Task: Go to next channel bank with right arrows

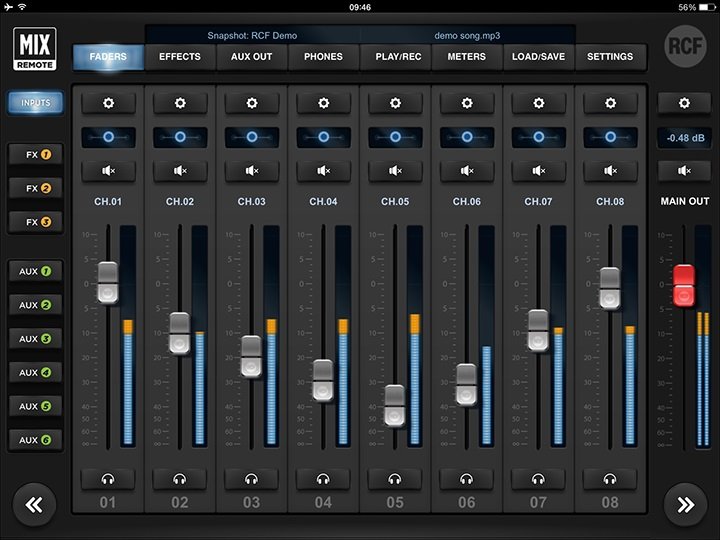Action: pyautogui.click(x=685, y=505)
